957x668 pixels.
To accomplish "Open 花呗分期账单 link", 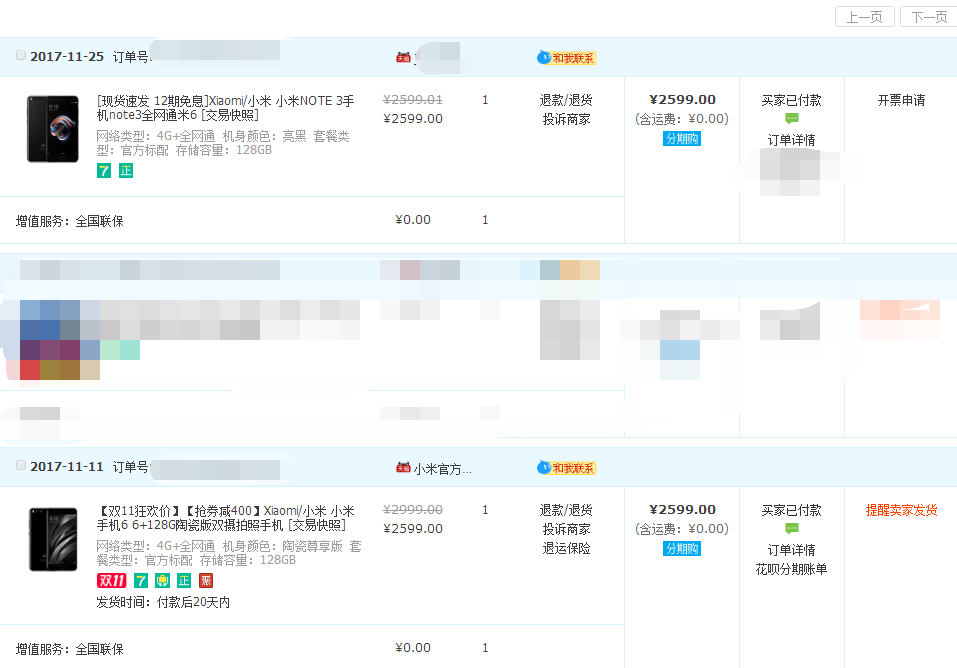I will click(x=792, y=569).
